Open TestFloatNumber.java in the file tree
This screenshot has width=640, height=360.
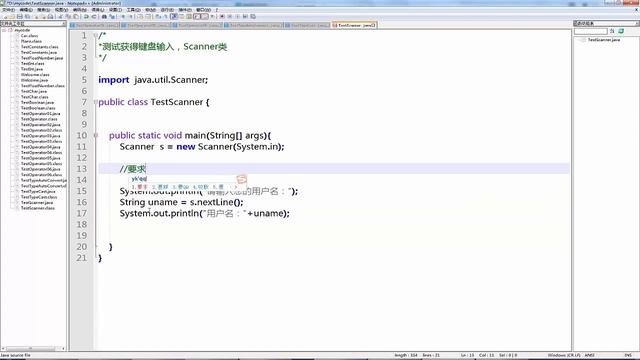point(42,58)
